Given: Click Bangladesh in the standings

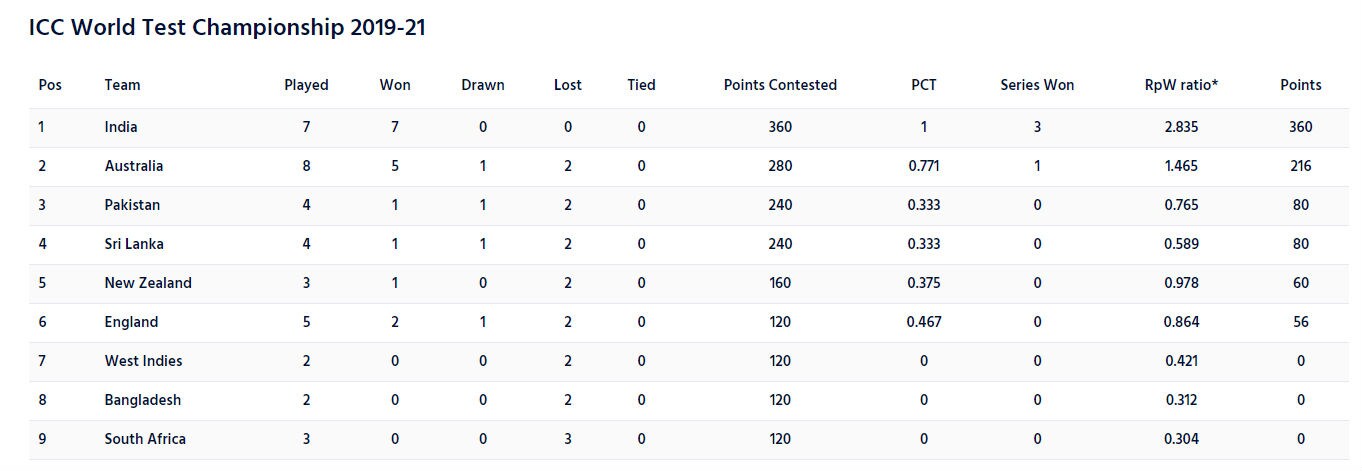Looking at the screenshot, I should tap(143, 400).
